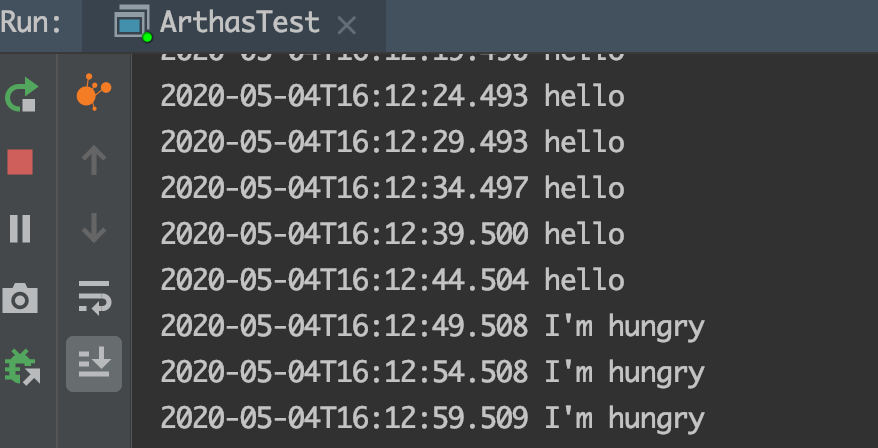This screenshot has width=878, height=448.
Task: Click the camera icon to dump threads
Action: click(x=20, y=298)
